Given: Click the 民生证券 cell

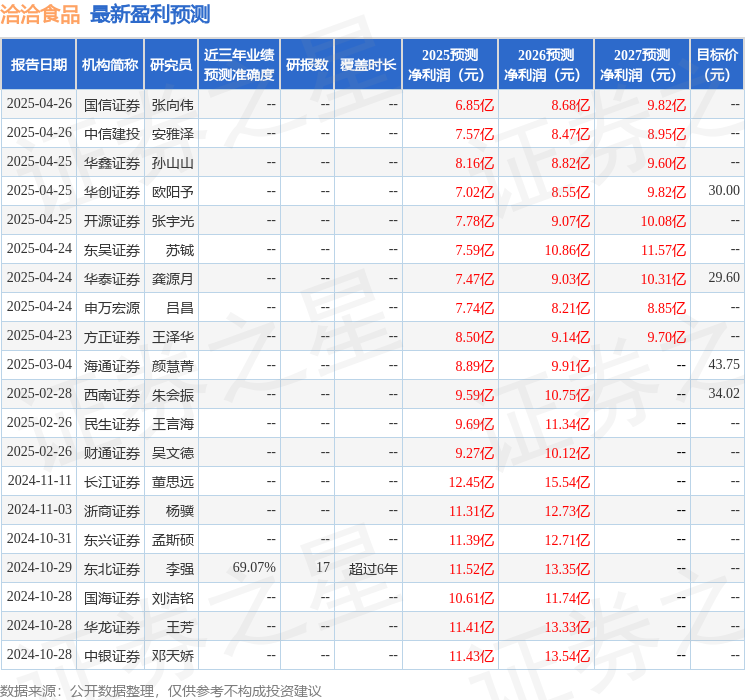Looking at the screenshot, I should point(112,424).
